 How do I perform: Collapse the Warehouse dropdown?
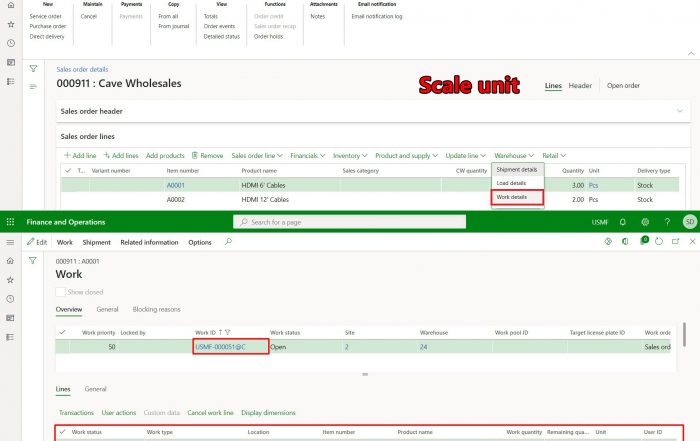tap(514, 155)
